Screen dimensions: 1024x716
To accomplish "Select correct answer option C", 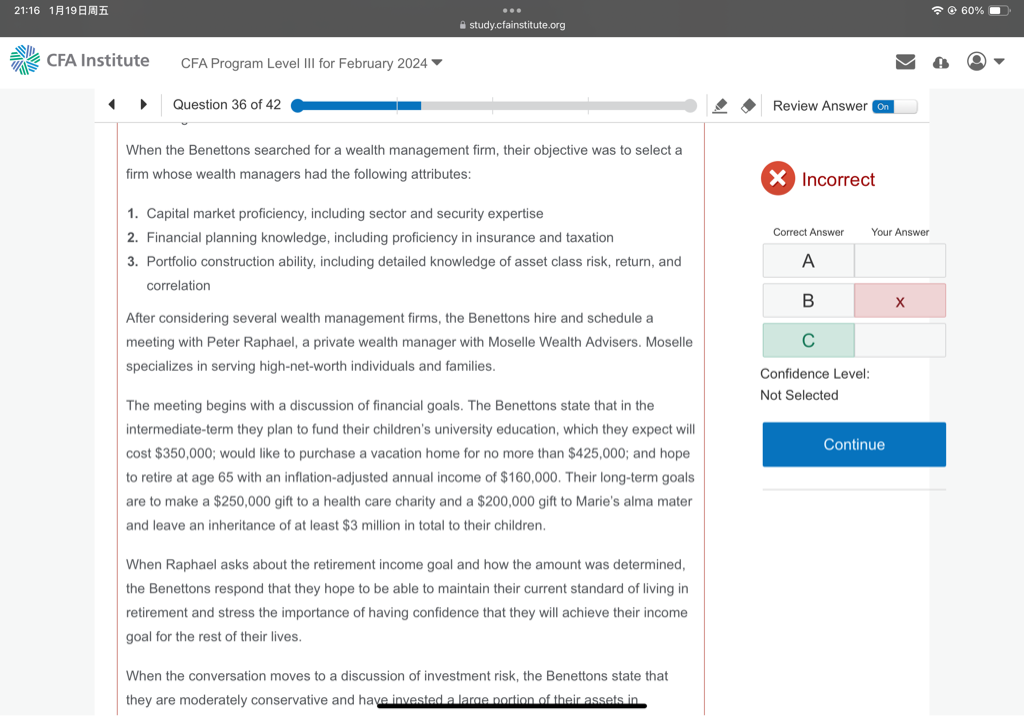I will click(808, 341).
